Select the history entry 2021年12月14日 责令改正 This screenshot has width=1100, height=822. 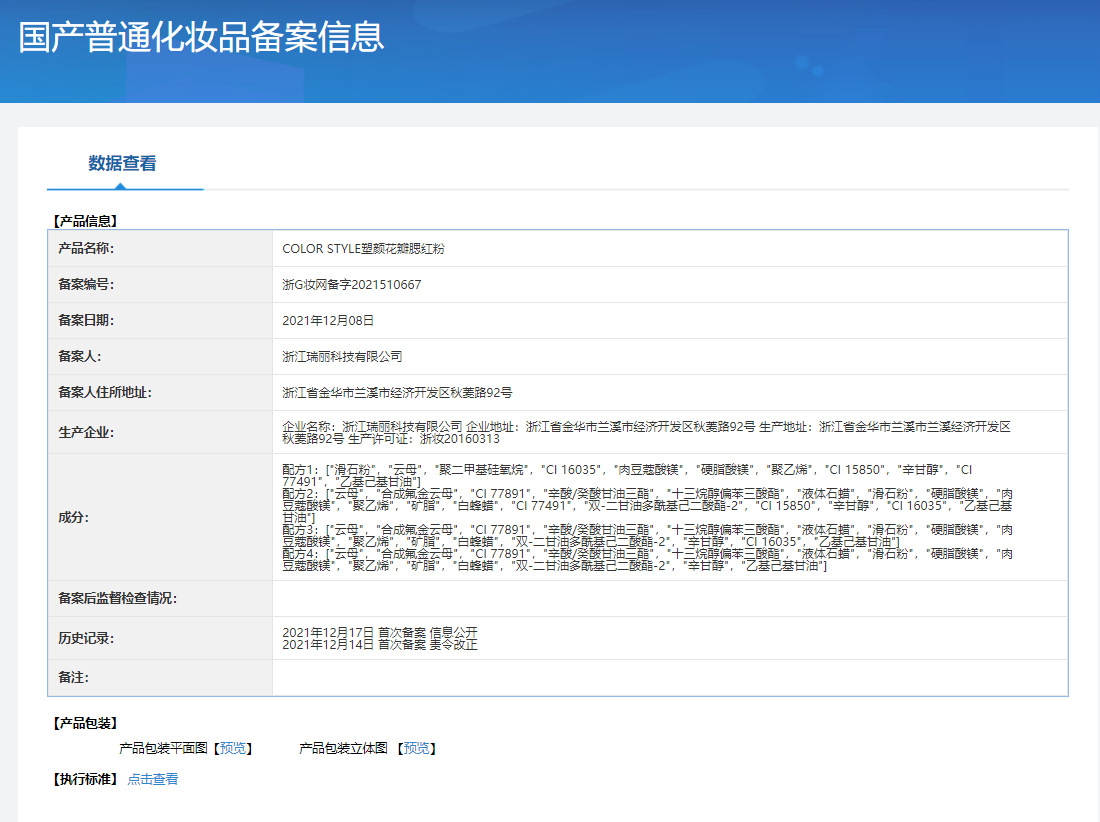380,645
